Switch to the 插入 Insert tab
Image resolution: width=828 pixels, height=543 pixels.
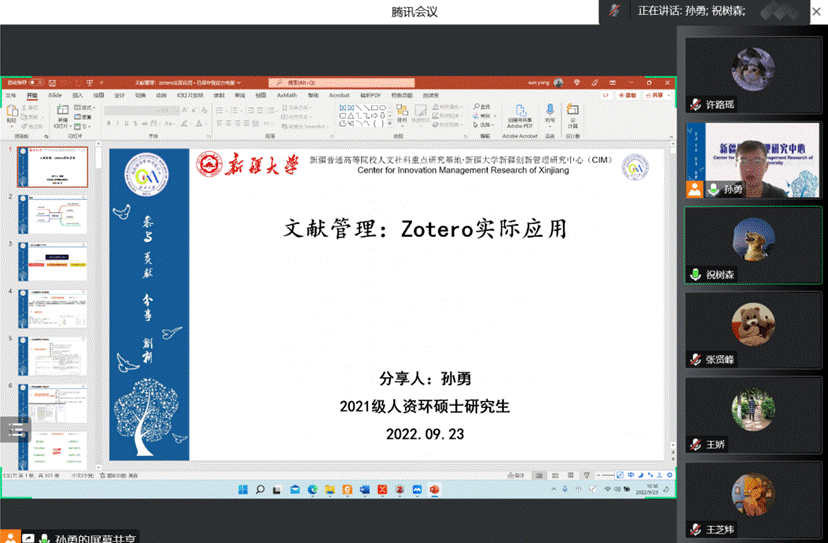[78, 96]
